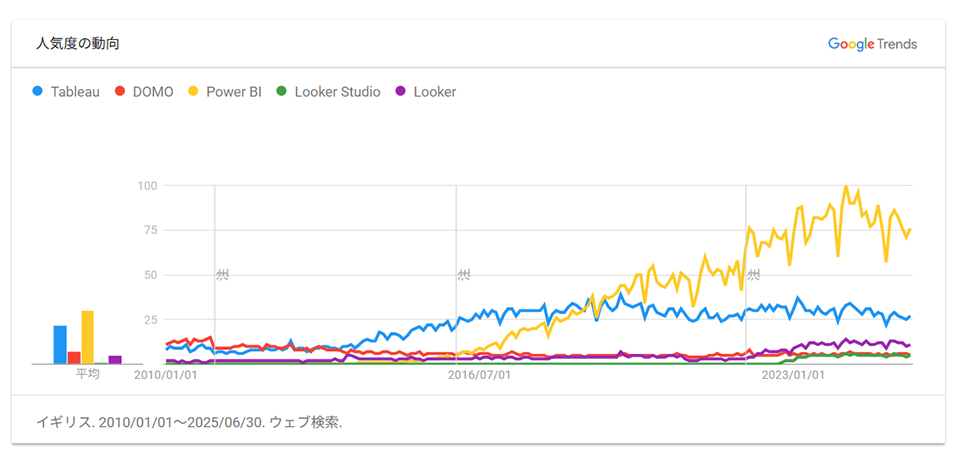Click the 人気度の動向 chart title
Screen dimensions: 960x463
tap(79, 44)
